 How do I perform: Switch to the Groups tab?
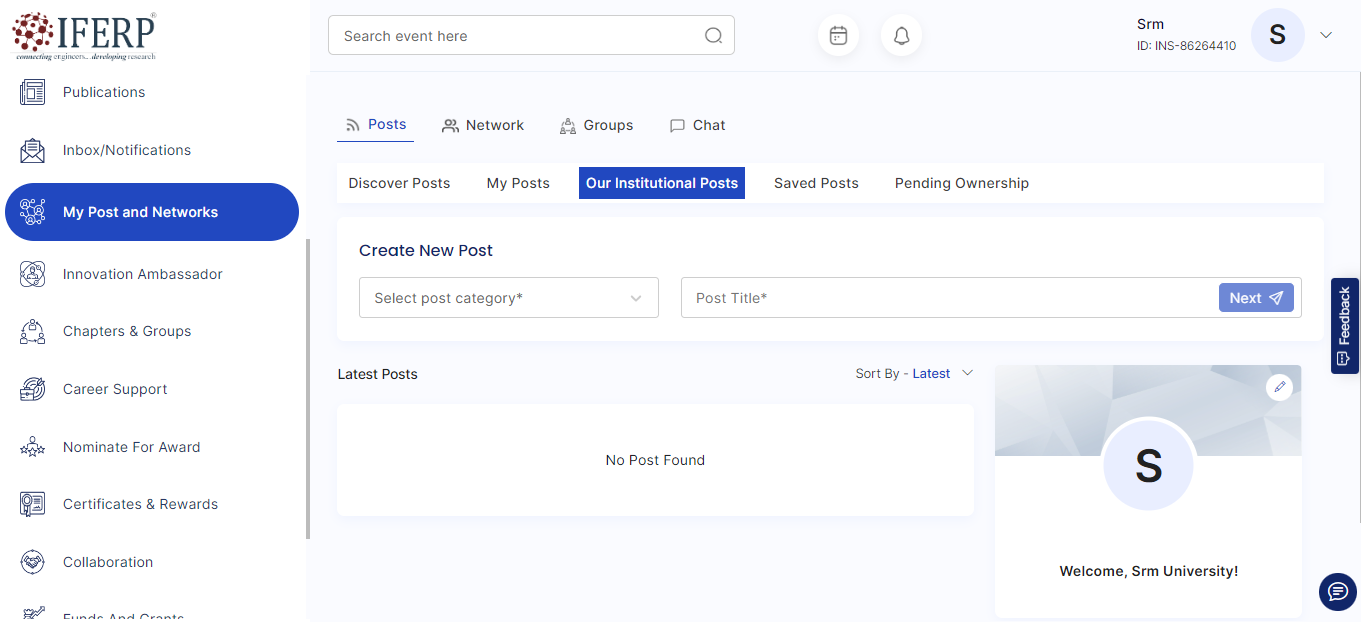pyautogui.click(x=596, y=125)
